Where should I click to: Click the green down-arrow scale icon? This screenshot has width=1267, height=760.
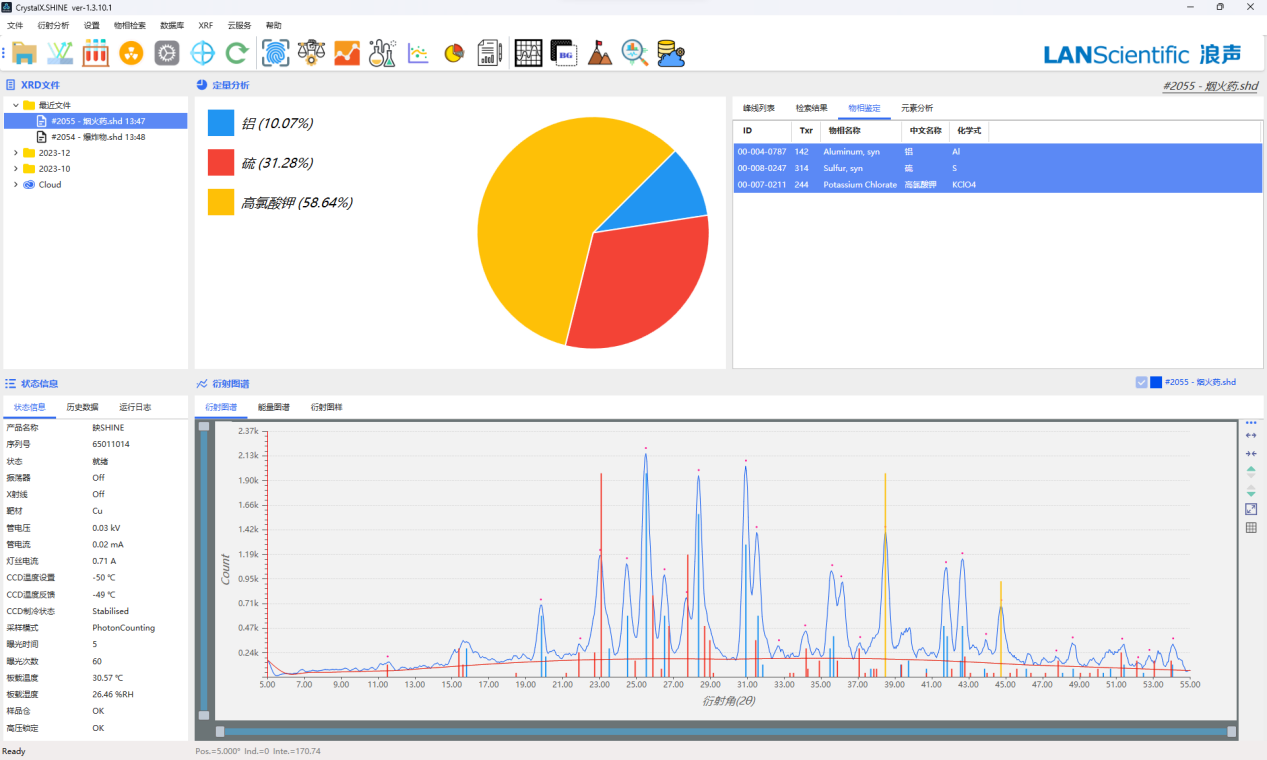pyautogui.click(x=1251, y=490)
